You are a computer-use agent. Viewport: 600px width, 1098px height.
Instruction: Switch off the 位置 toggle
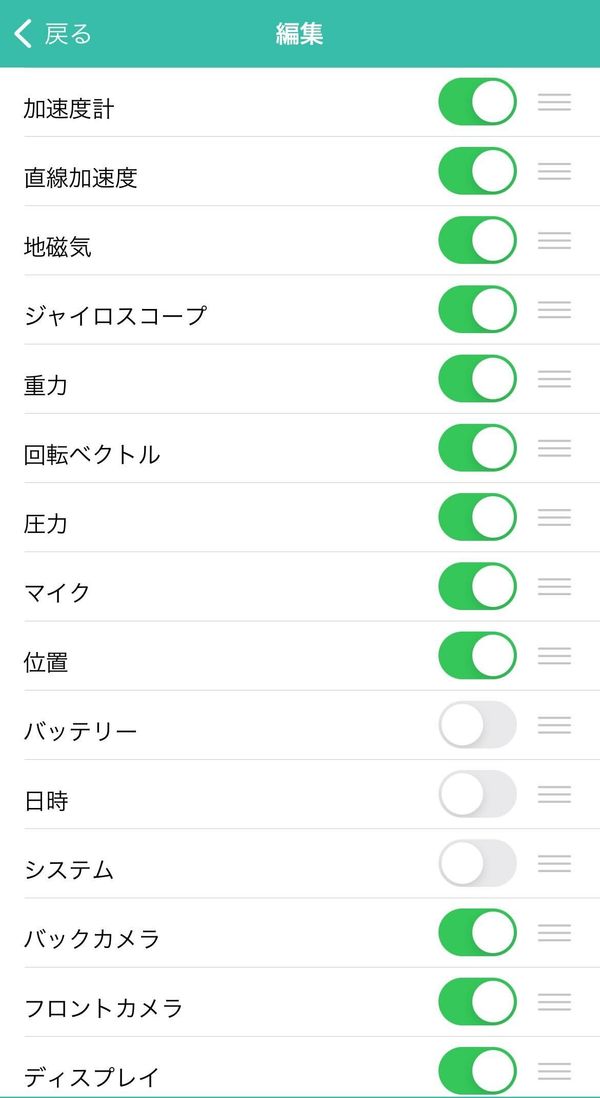coord(477,656)
